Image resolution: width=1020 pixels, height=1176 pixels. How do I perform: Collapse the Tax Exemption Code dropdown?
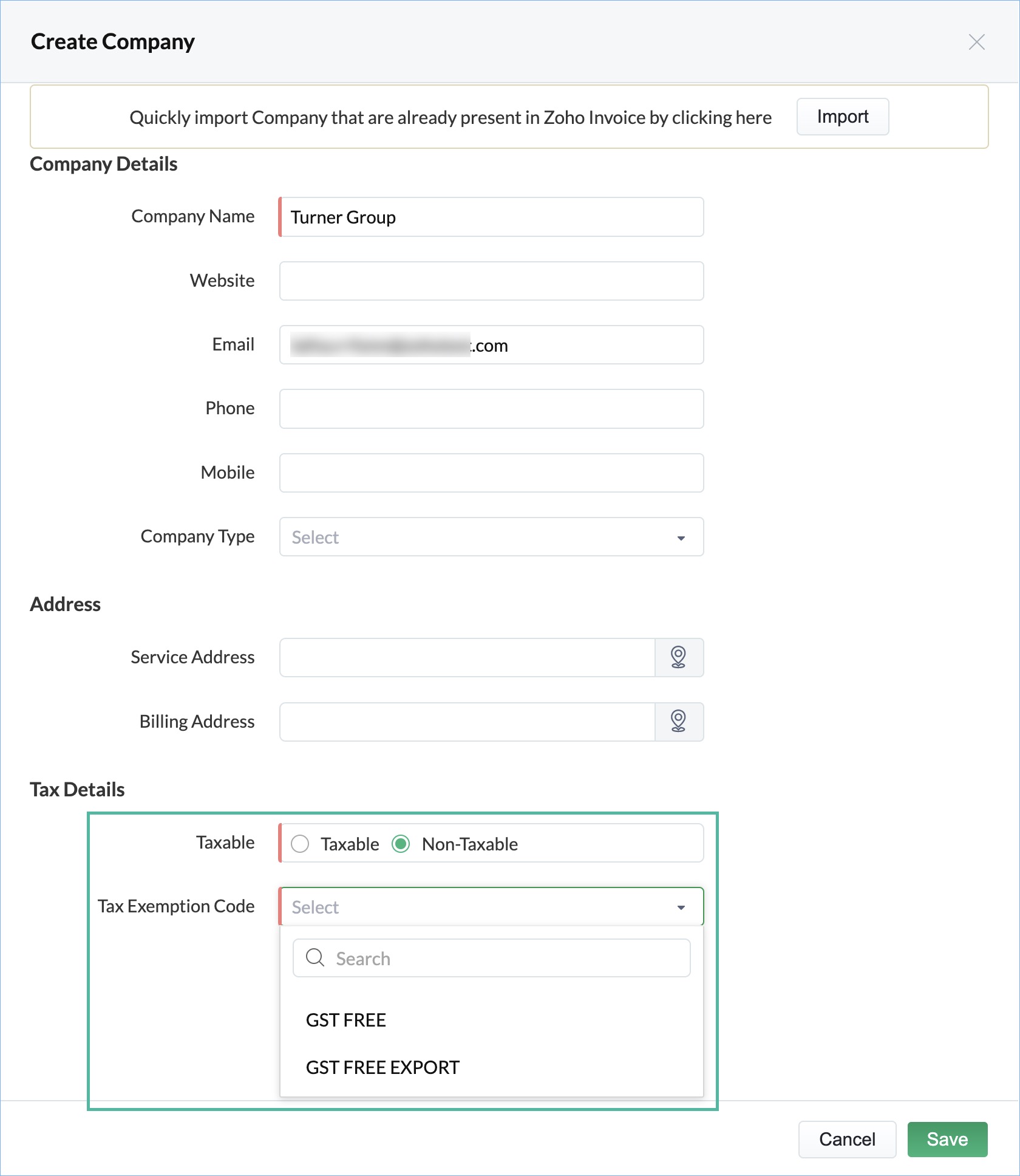point(492,907)
